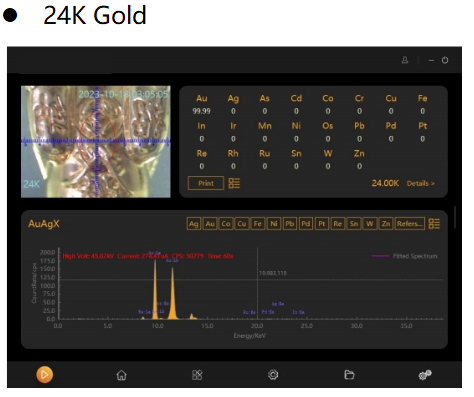Click the Print button
Viewport: 474px width, 397px height.
206,183
